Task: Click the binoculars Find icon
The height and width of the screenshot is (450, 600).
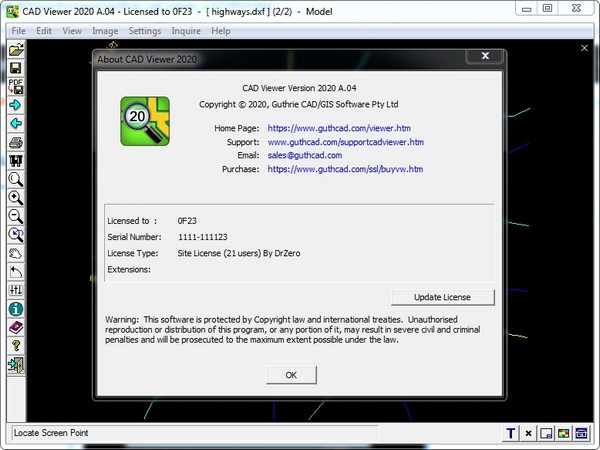Action: (16, 160)
